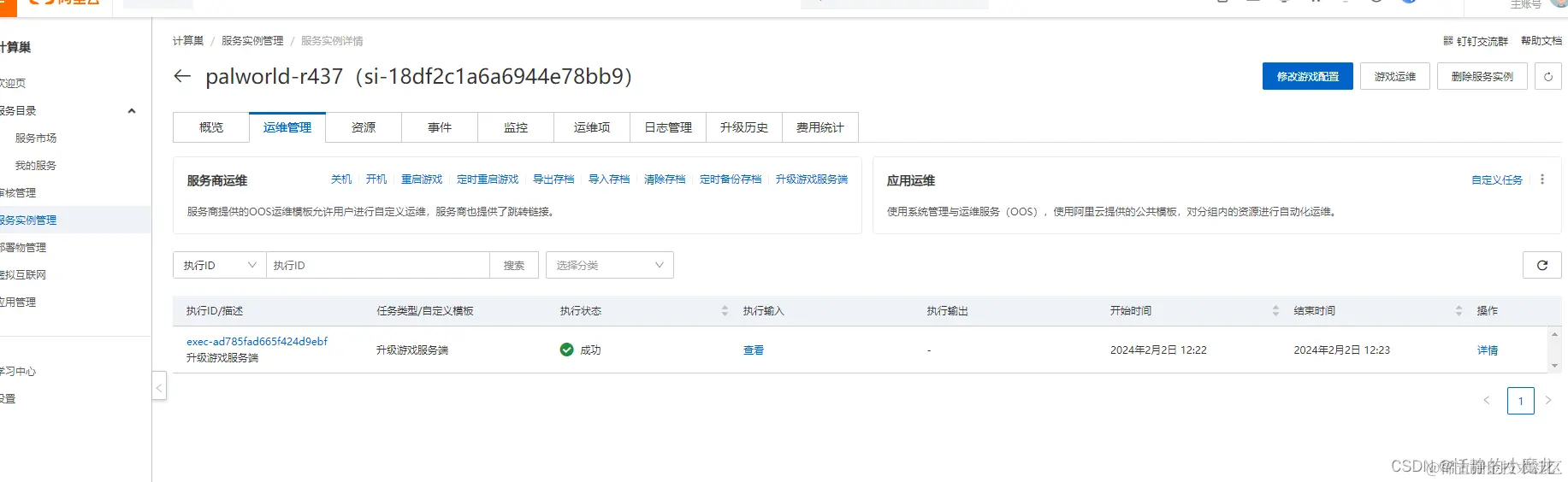The width and height of the screenshot is (1568, 482).
Task: Click the 定时备份存档 link
Action: pyautogui.click(x=731, y=179)
